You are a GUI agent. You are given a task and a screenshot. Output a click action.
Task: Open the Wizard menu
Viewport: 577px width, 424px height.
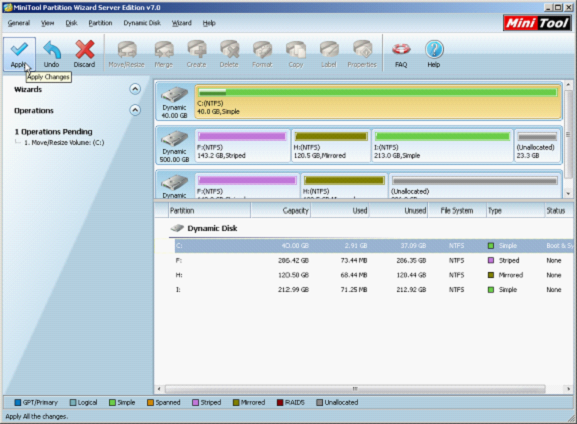[182, 23]
